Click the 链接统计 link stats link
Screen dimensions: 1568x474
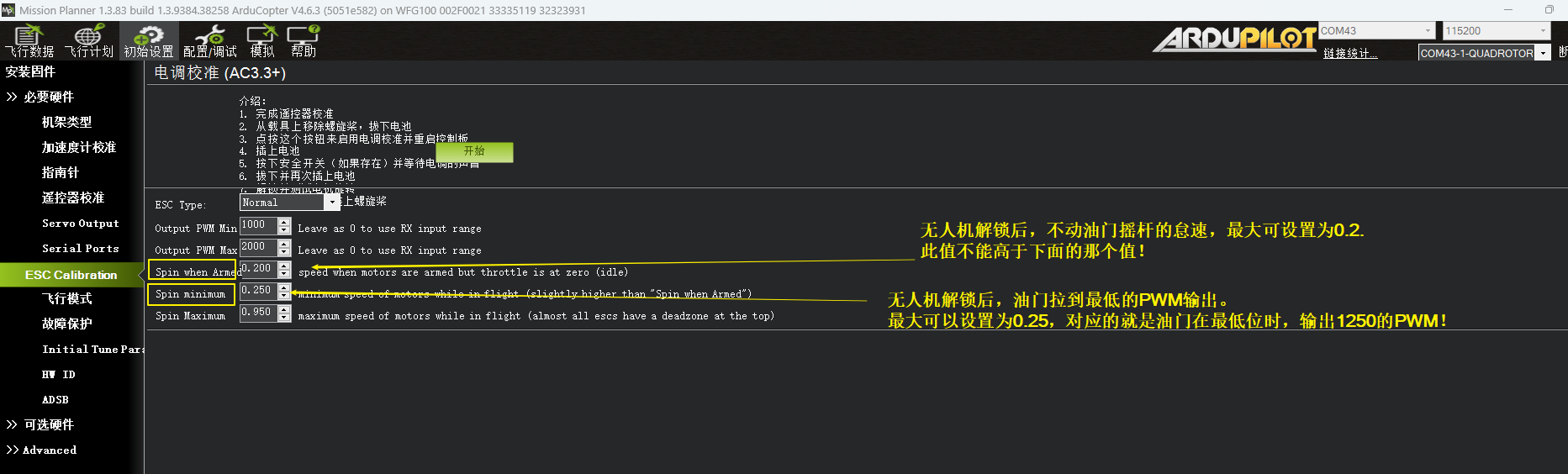click(x=1350, y=53)
